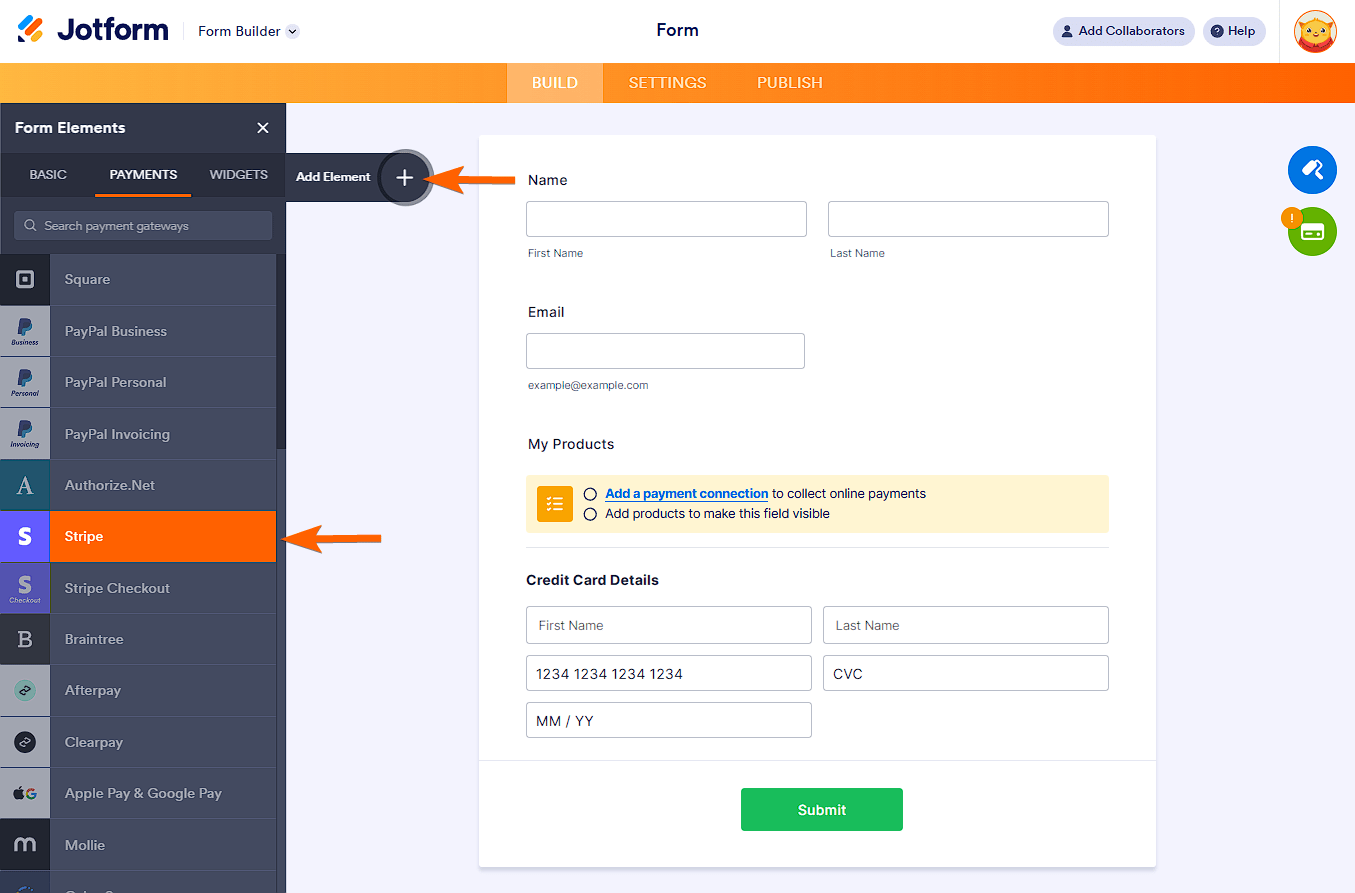Switch to the BASIC elements tab
The image size is (1355, 893).
(48, 175)
